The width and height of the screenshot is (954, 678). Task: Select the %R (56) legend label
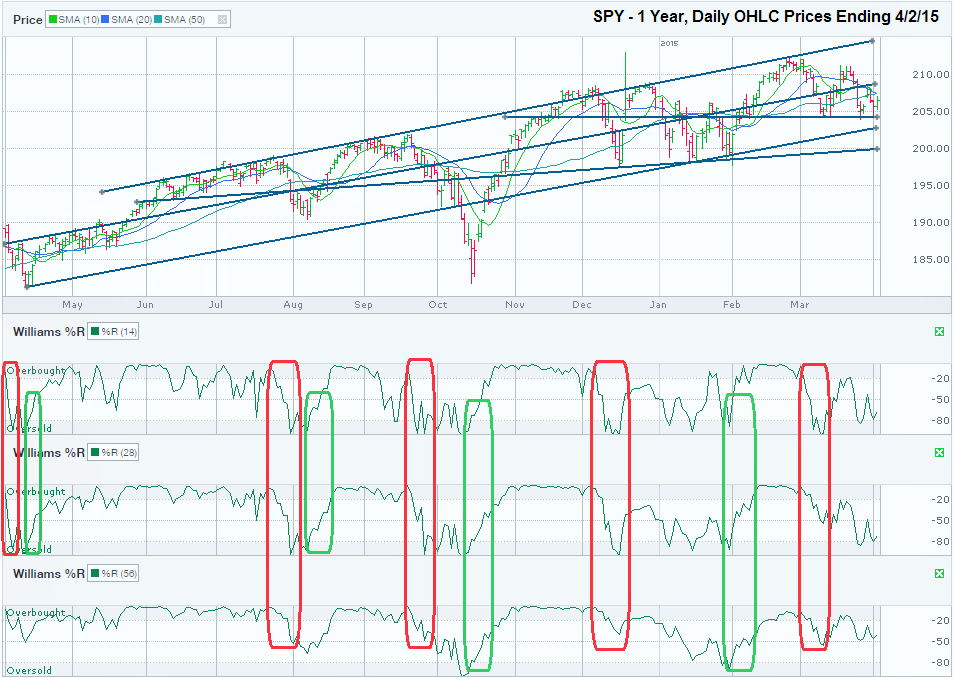[x=119, y=573]
